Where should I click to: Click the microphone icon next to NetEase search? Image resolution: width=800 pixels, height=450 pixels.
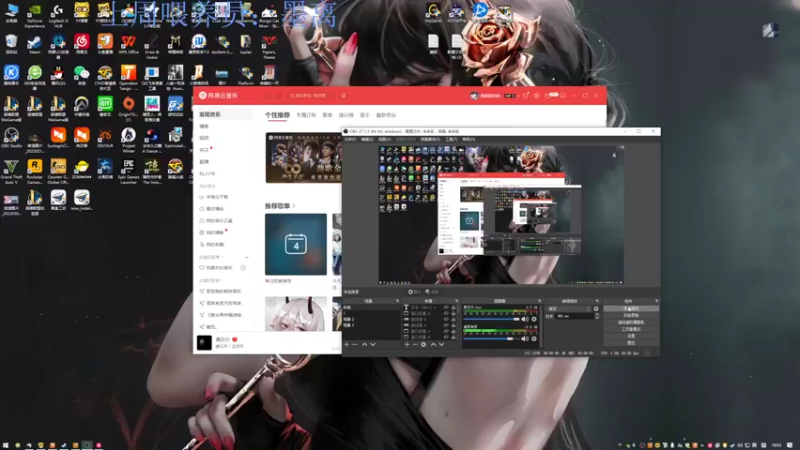pyautogui.click(x=343, y=95)
